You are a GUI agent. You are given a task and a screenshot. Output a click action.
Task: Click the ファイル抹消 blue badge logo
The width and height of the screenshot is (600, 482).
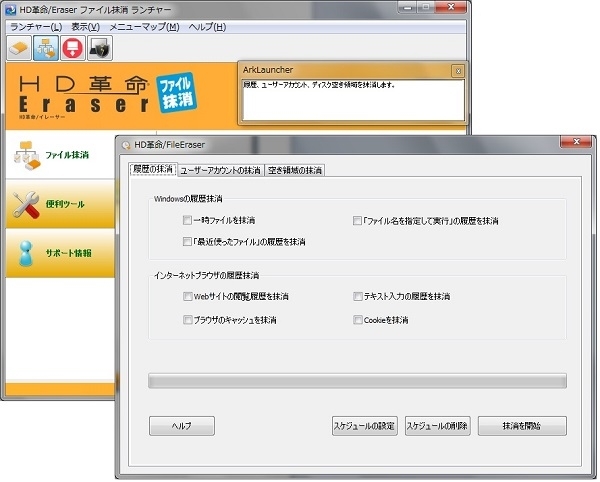(176, 93)
